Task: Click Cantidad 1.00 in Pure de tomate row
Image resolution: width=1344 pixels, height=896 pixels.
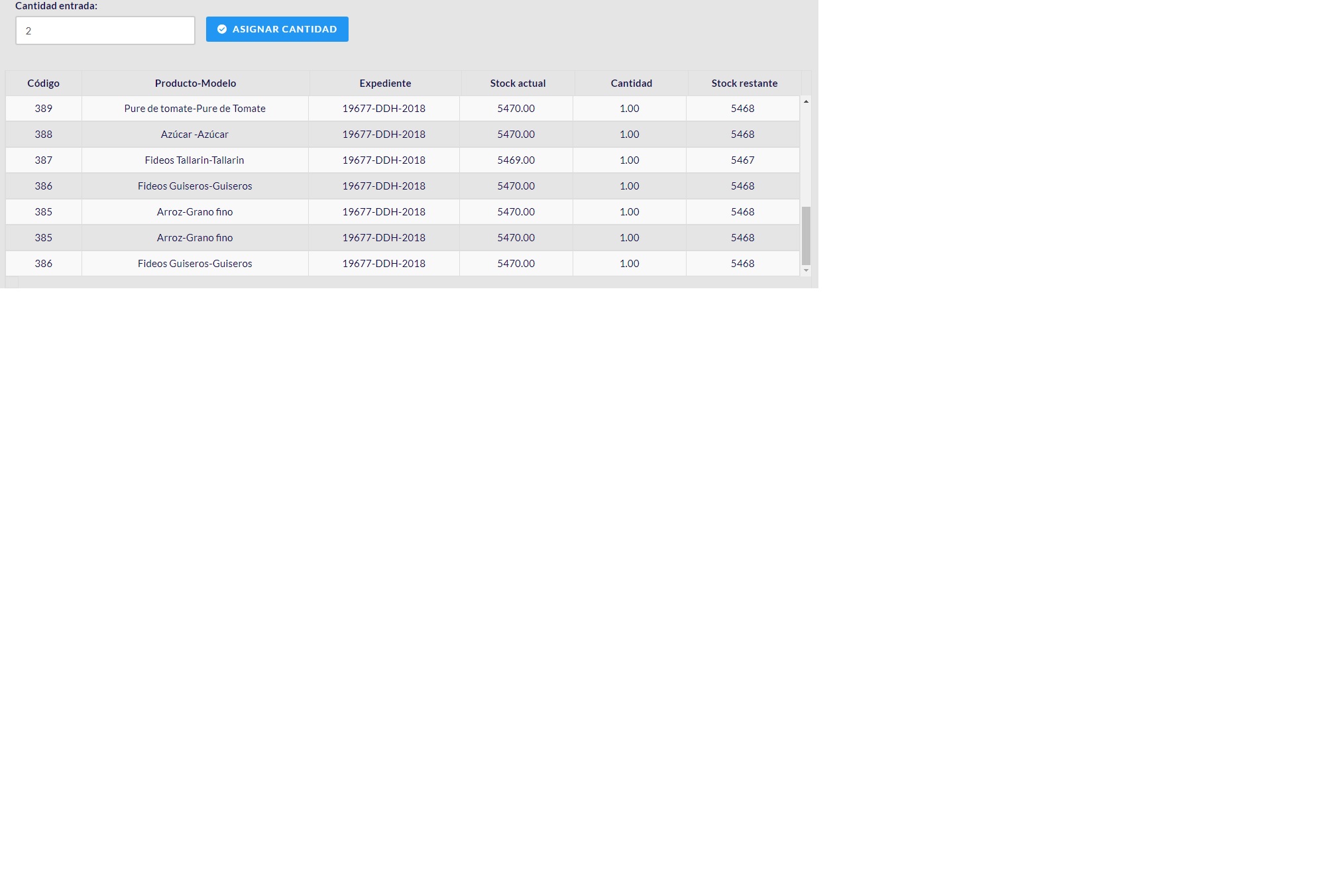Action: 630,109
